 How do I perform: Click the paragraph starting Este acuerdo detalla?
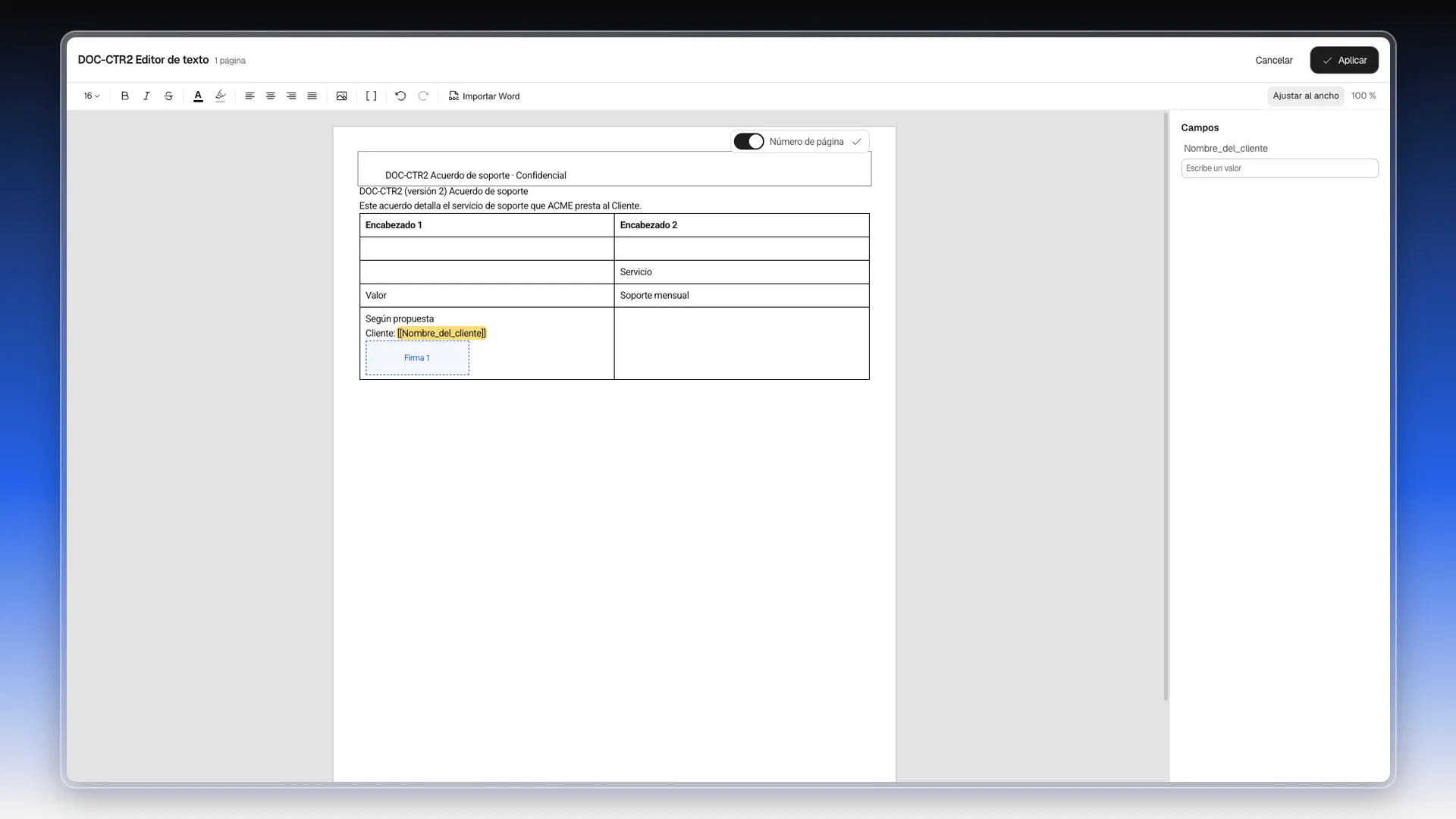coord(500,206)
